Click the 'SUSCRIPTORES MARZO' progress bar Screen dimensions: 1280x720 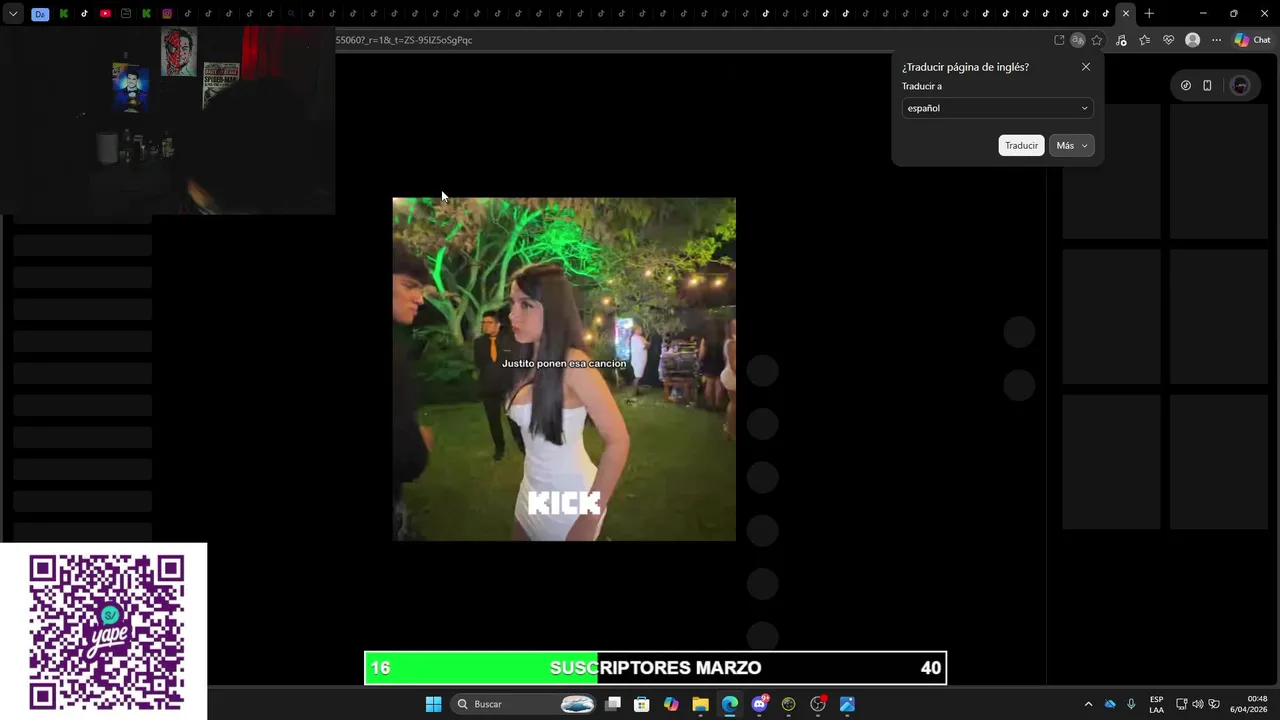pyautogui.click(x=655, y=668)
